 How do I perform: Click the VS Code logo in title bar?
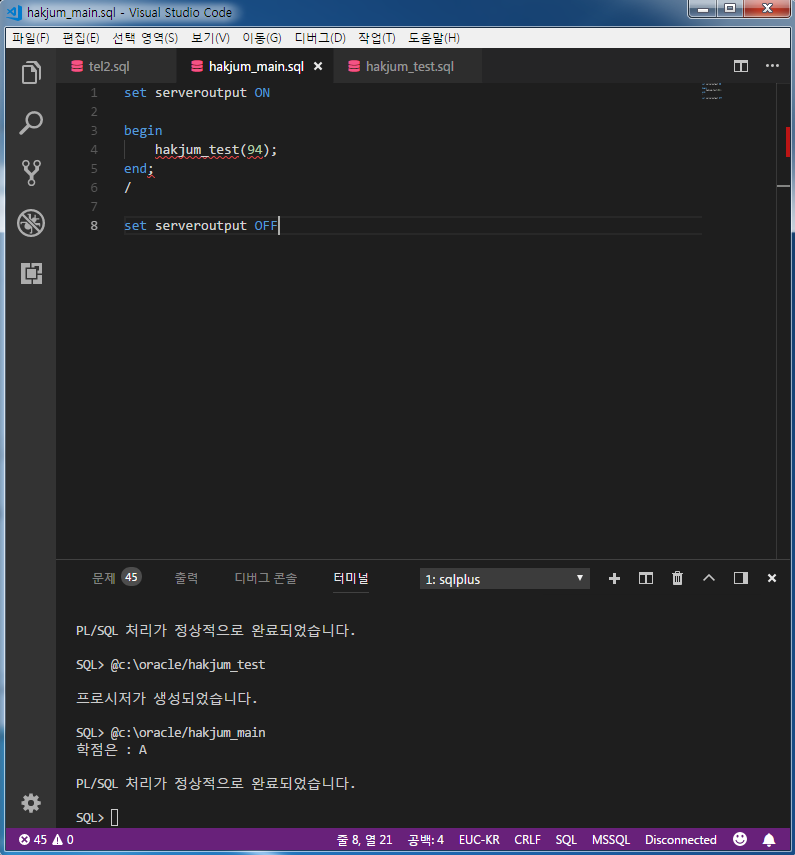pos(14,12)
